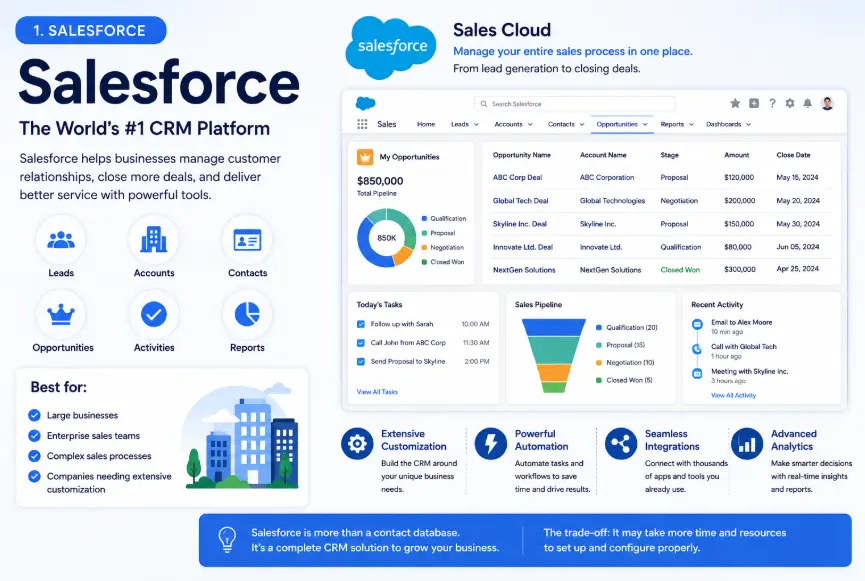This screenshot has height=581, width=865.
Task: Open the Dashboards tab
Action: 723,124
